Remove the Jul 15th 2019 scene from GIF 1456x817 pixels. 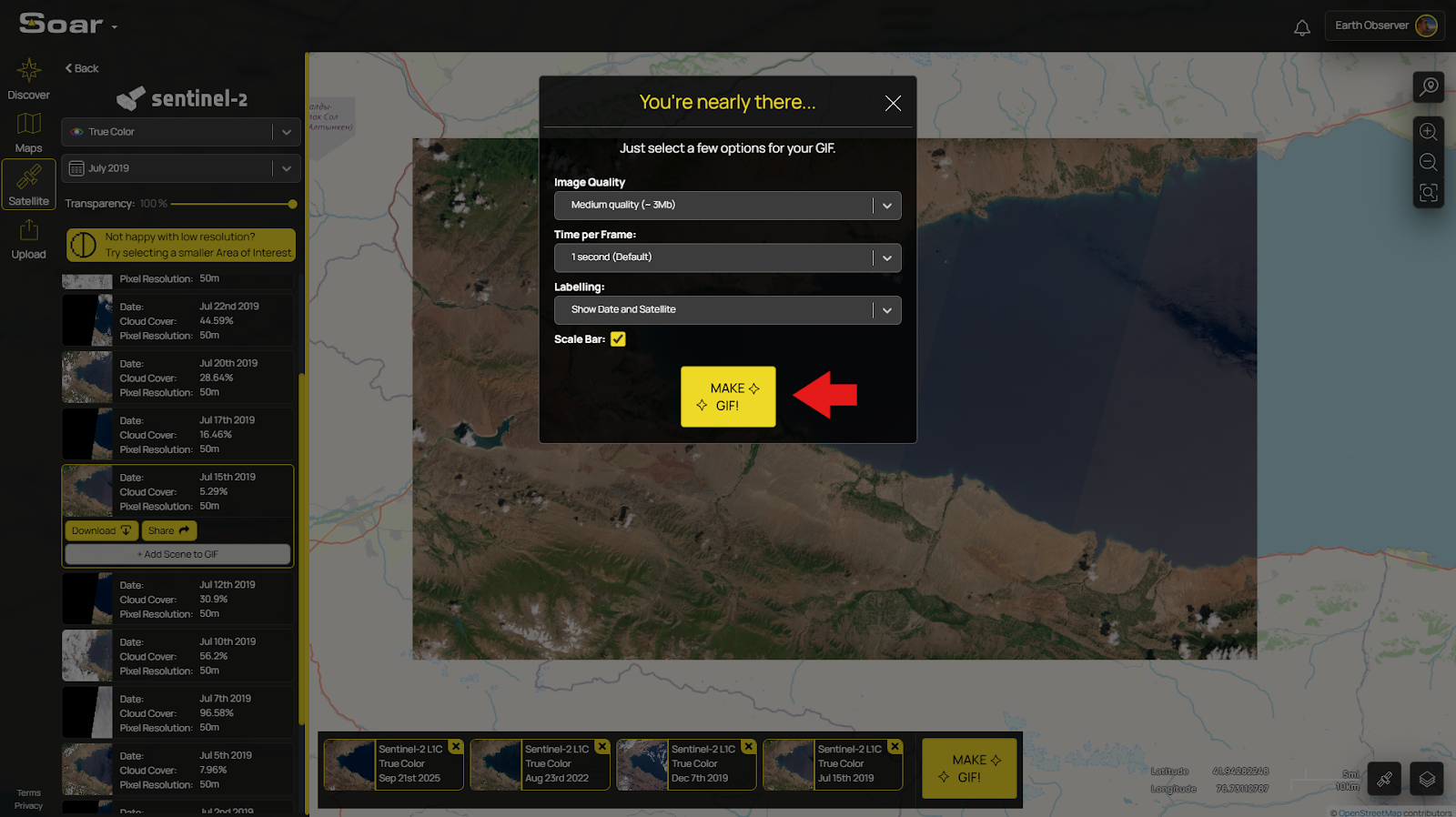point(895,746)
